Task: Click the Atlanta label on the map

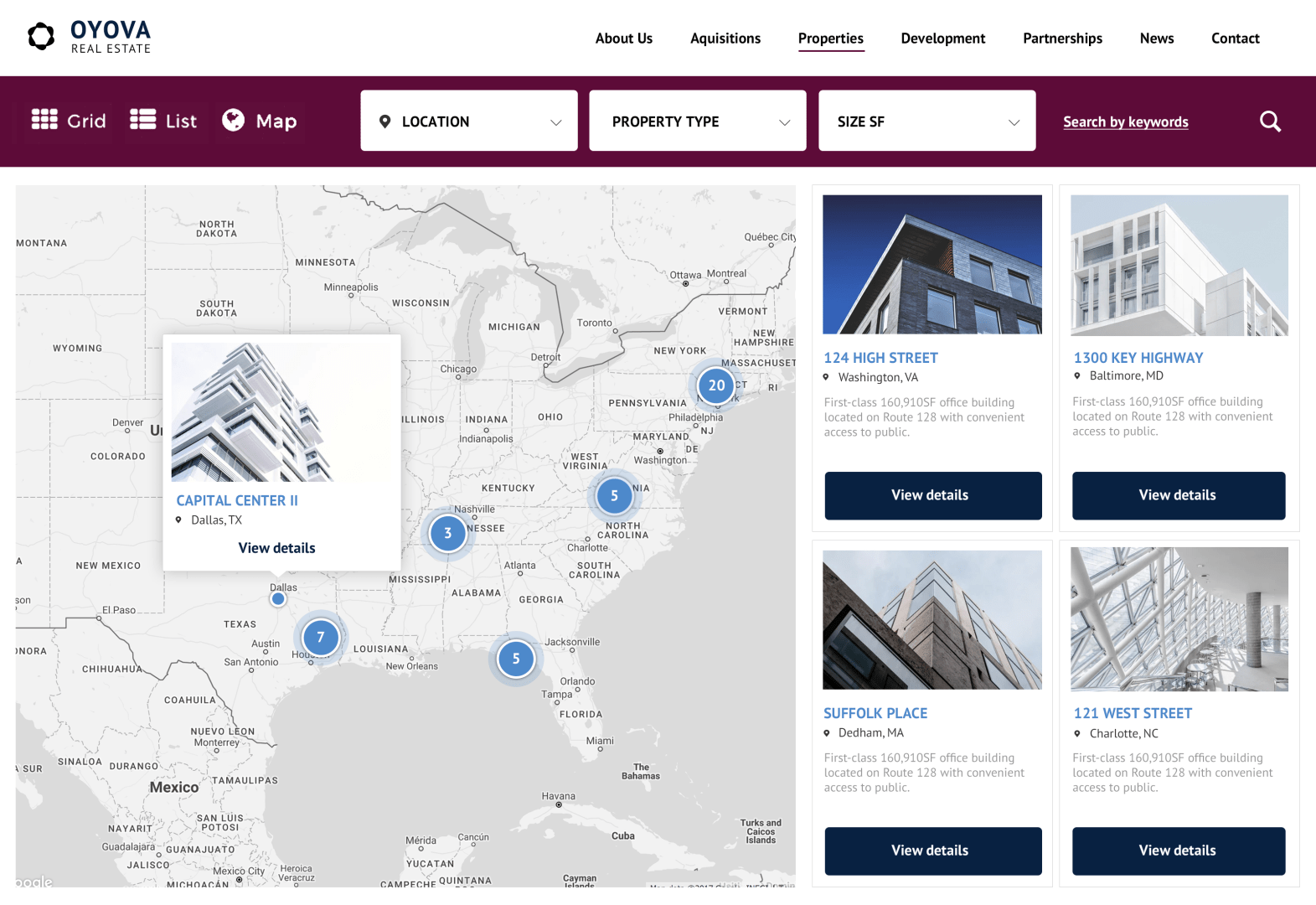Action: coord(519,566)
